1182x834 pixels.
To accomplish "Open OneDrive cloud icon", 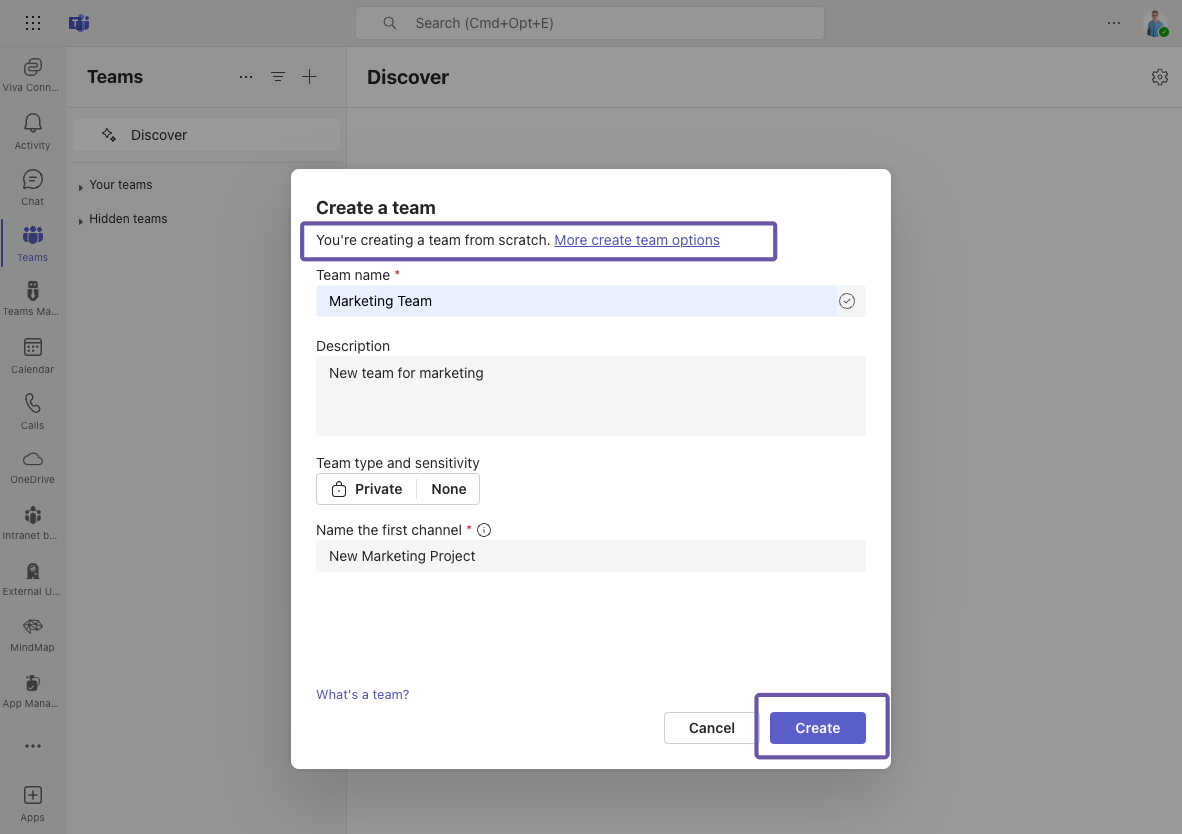I will (32, 468).
